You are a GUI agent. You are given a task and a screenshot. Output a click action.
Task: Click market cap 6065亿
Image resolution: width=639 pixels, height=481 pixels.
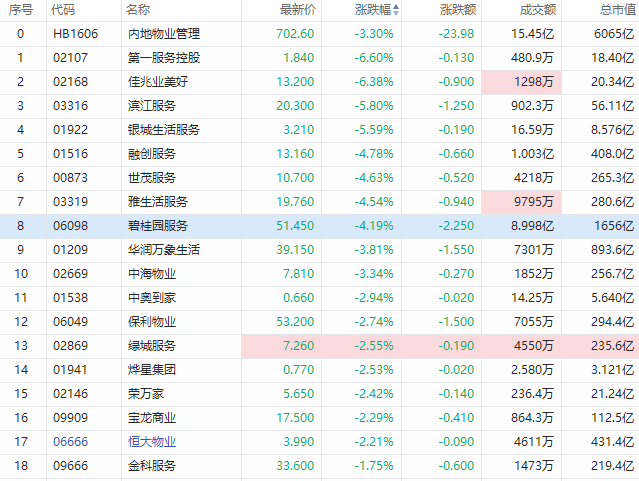tap(614, 33)
